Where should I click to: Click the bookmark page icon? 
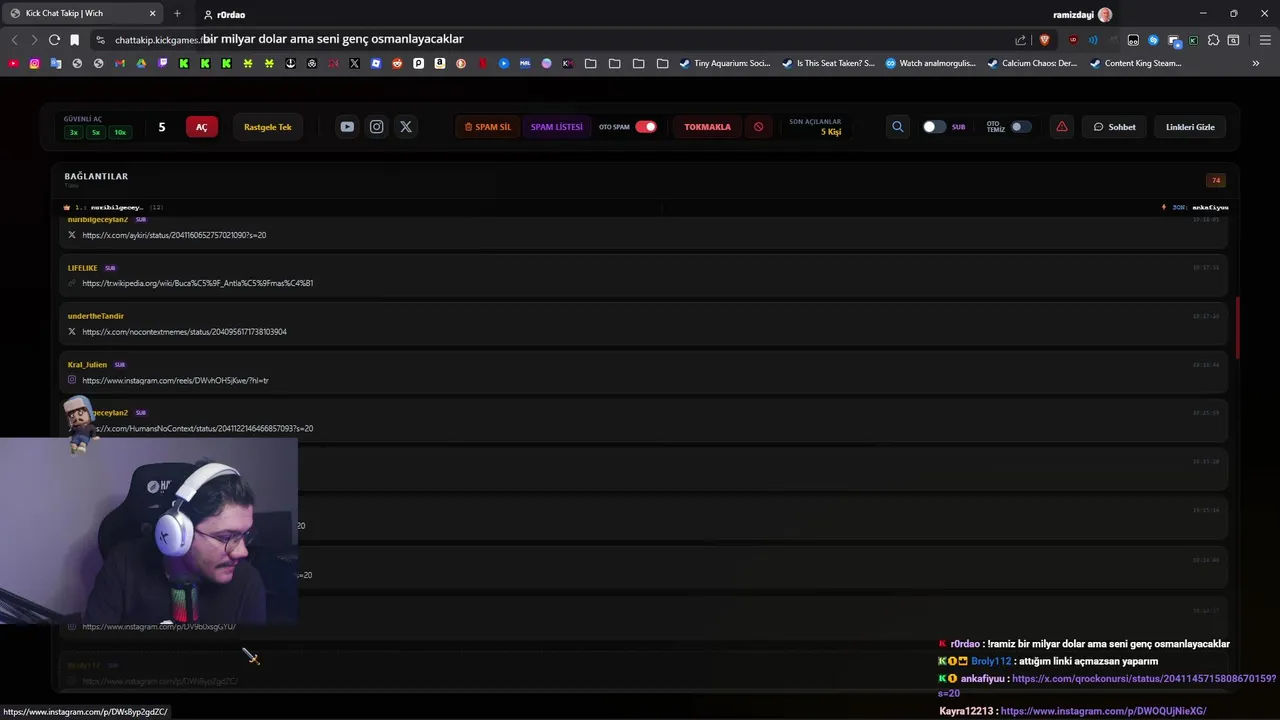click(74, 40)
